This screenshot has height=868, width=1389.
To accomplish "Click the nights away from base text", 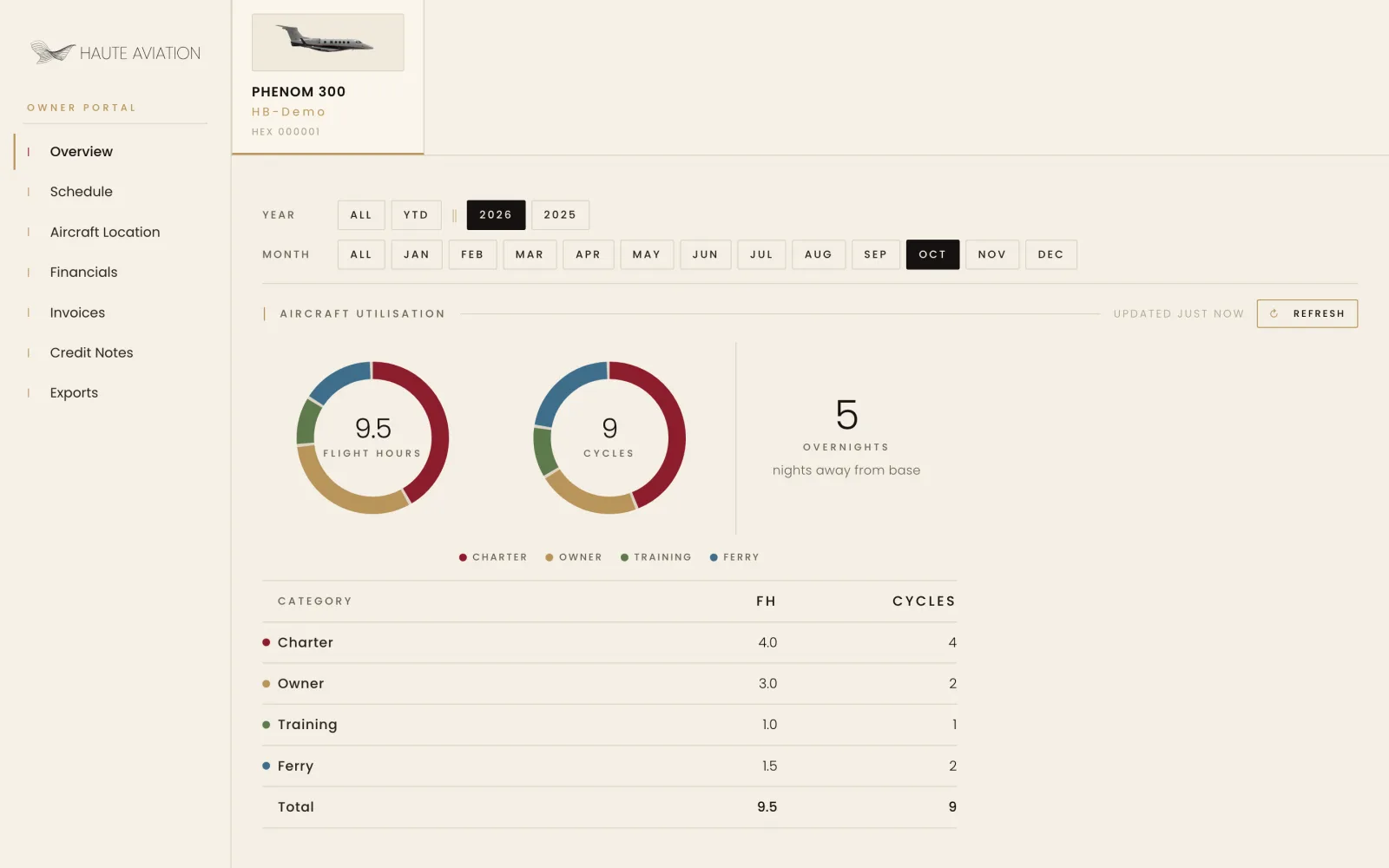I will point(846,470).
